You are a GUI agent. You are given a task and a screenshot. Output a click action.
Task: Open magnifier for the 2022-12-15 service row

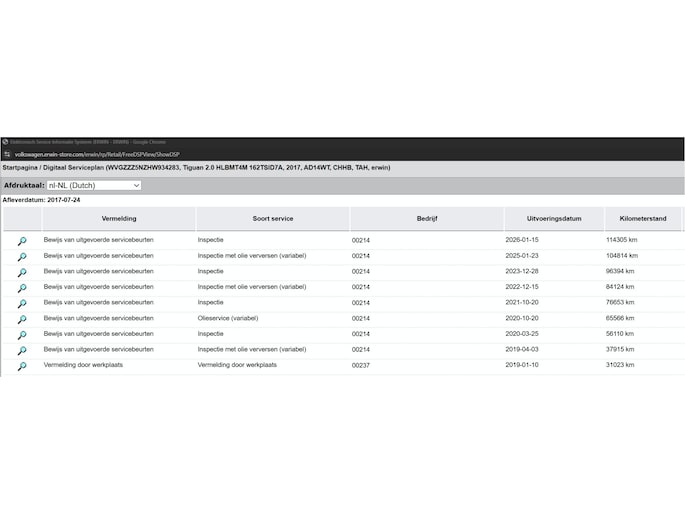pos(21,288)
